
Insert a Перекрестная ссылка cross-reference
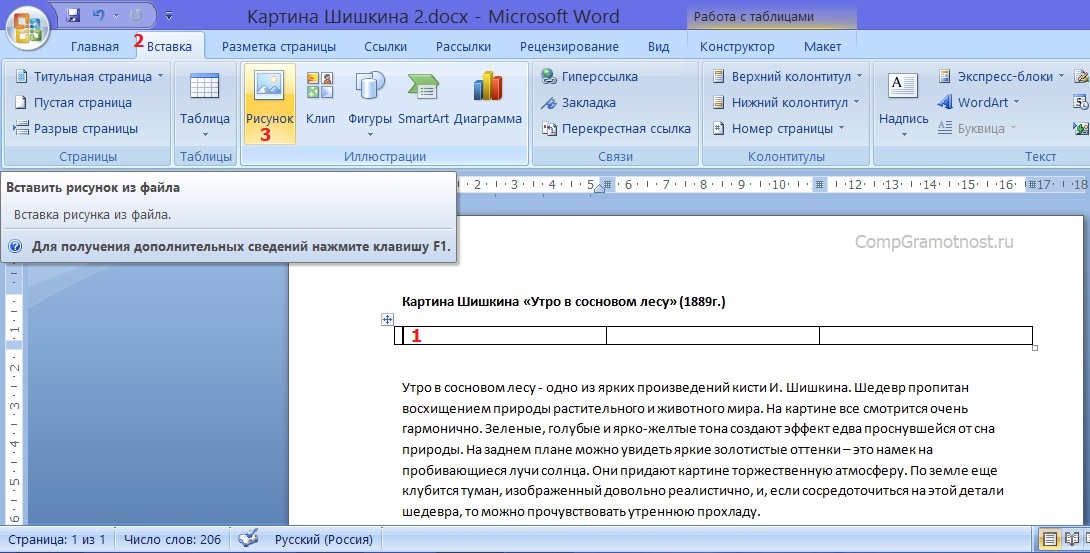(616, 129)
